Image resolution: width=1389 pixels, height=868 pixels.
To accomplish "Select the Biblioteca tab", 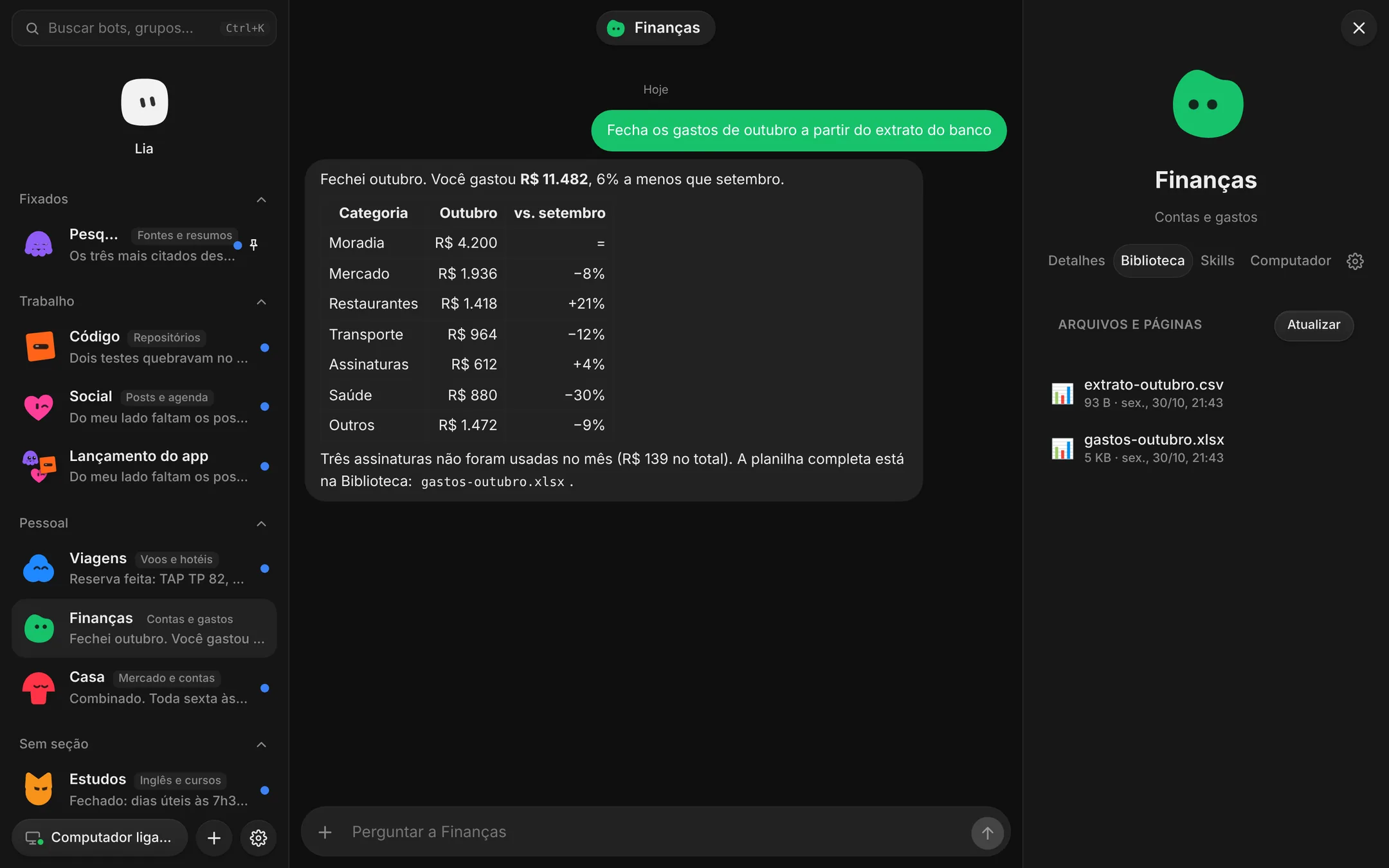I will [x=1152, y=261].
